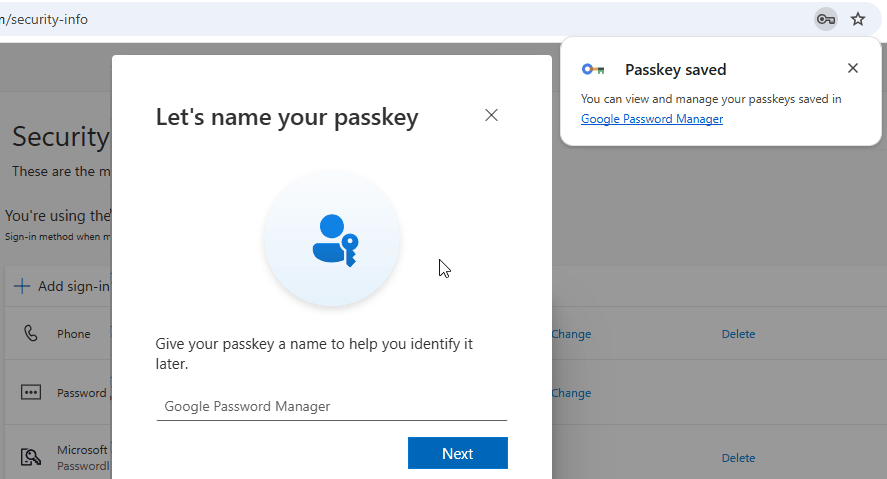Image resolution: width=887 pixels, height=479 pixels.
Task: Click the Passkey saved popup key icon
Action: tap(593, 70)
